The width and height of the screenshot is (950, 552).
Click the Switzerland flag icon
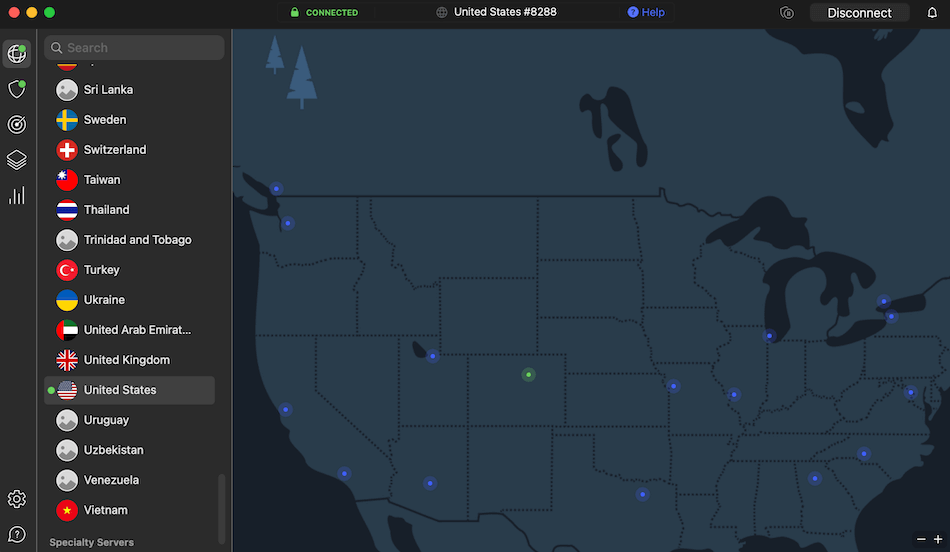pos(67,150)
